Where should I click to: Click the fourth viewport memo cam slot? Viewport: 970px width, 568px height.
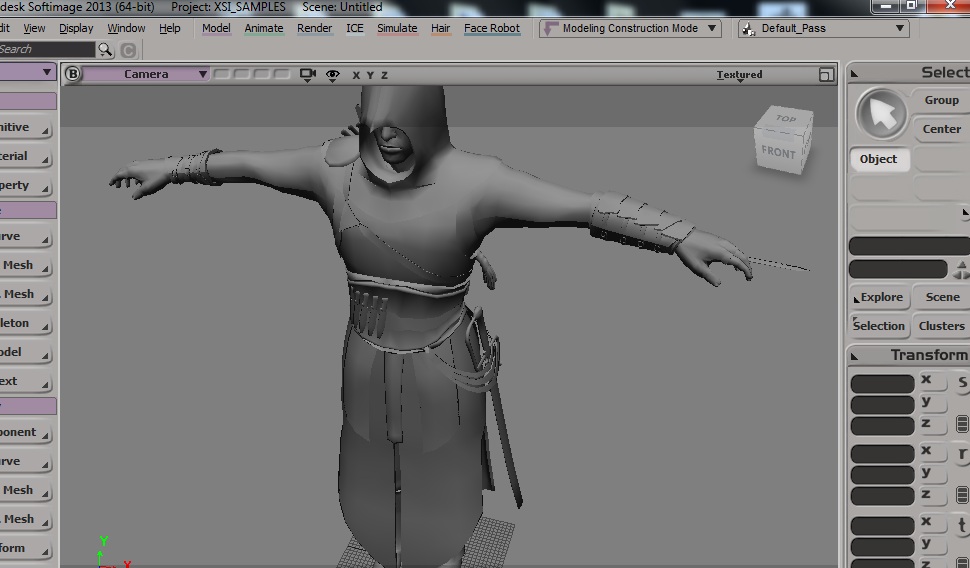pos(281,74)
